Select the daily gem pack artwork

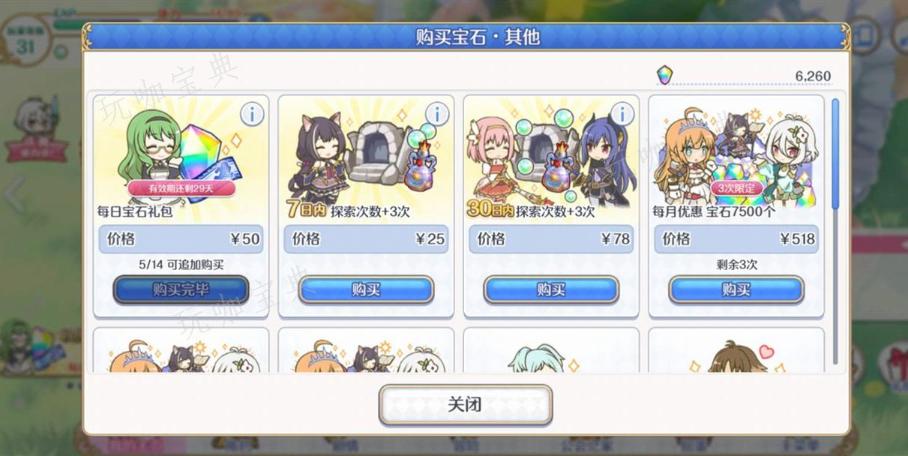181,155
